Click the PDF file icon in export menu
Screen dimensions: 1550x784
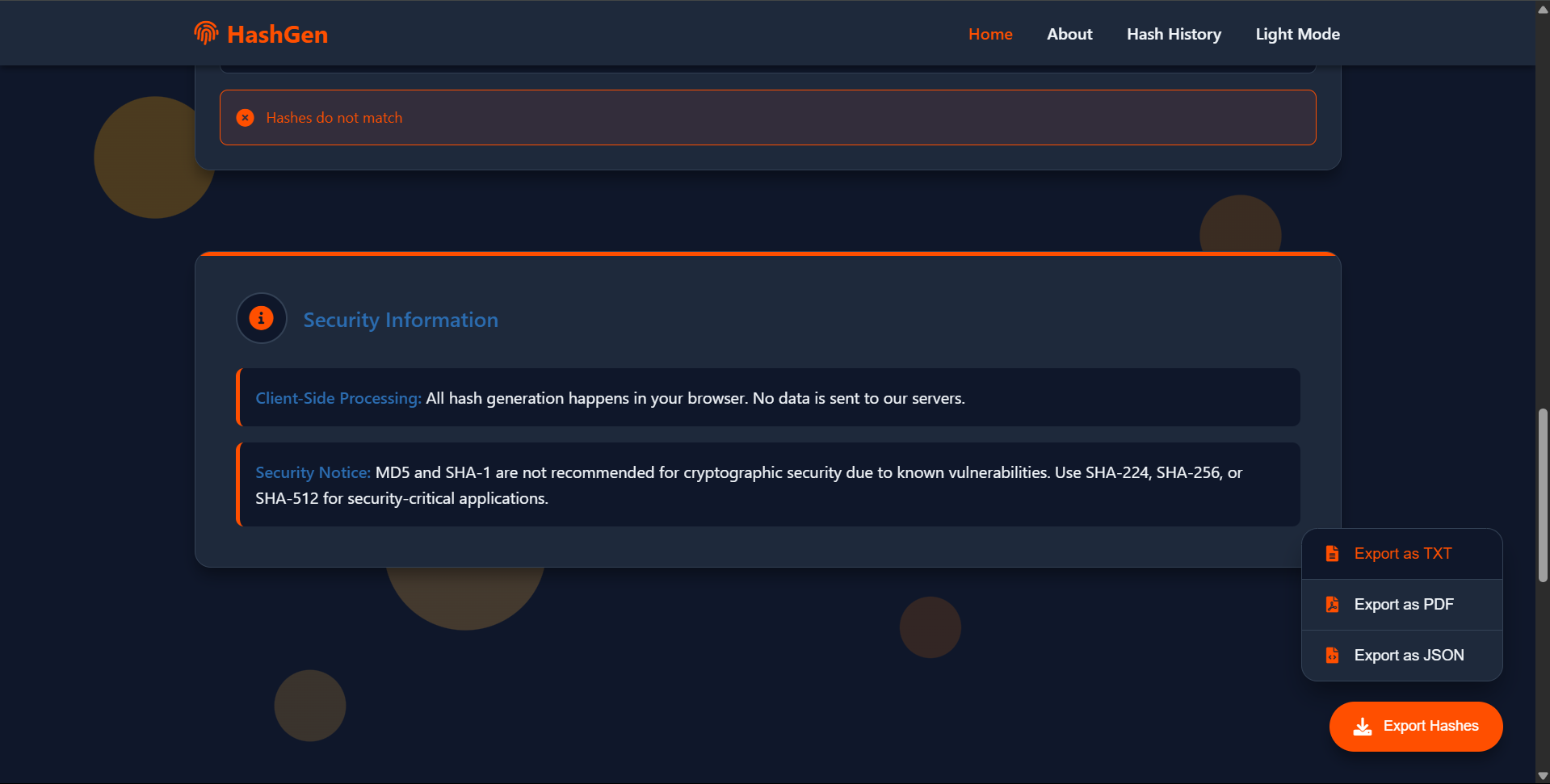(x=1332, y=605)
